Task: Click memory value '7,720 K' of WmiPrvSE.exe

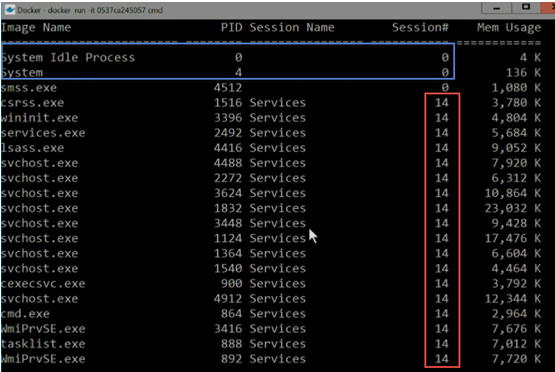Action: click(516, 359)
